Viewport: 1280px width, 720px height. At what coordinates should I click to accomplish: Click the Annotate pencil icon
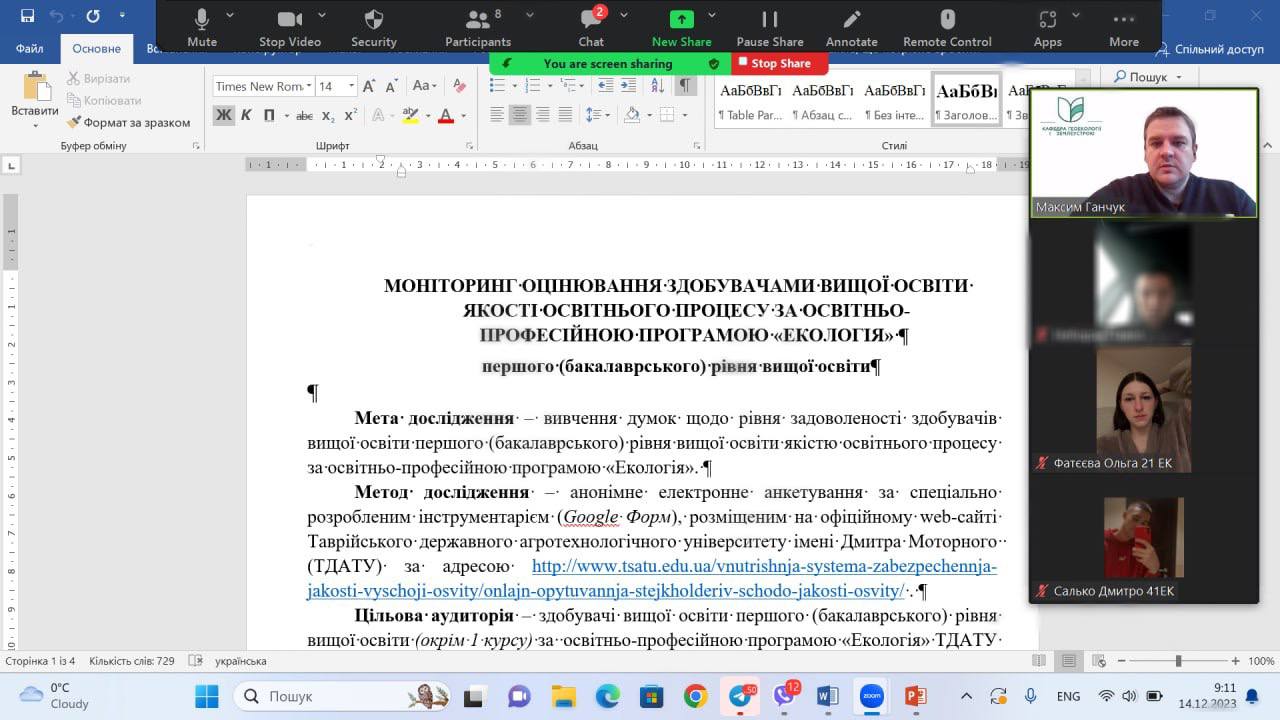click(x=851, y=20)
